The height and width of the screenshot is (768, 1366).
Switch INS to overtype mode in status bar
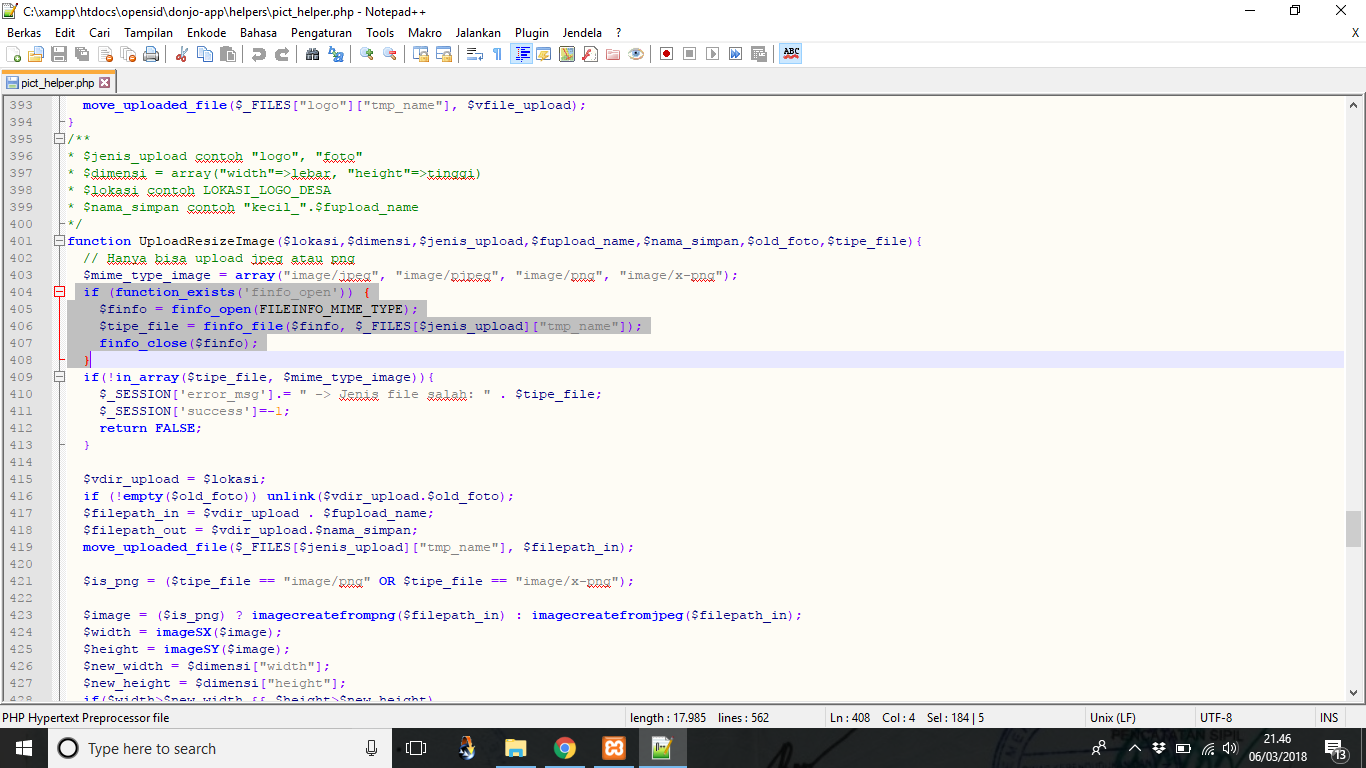[x=1329, y=717]
